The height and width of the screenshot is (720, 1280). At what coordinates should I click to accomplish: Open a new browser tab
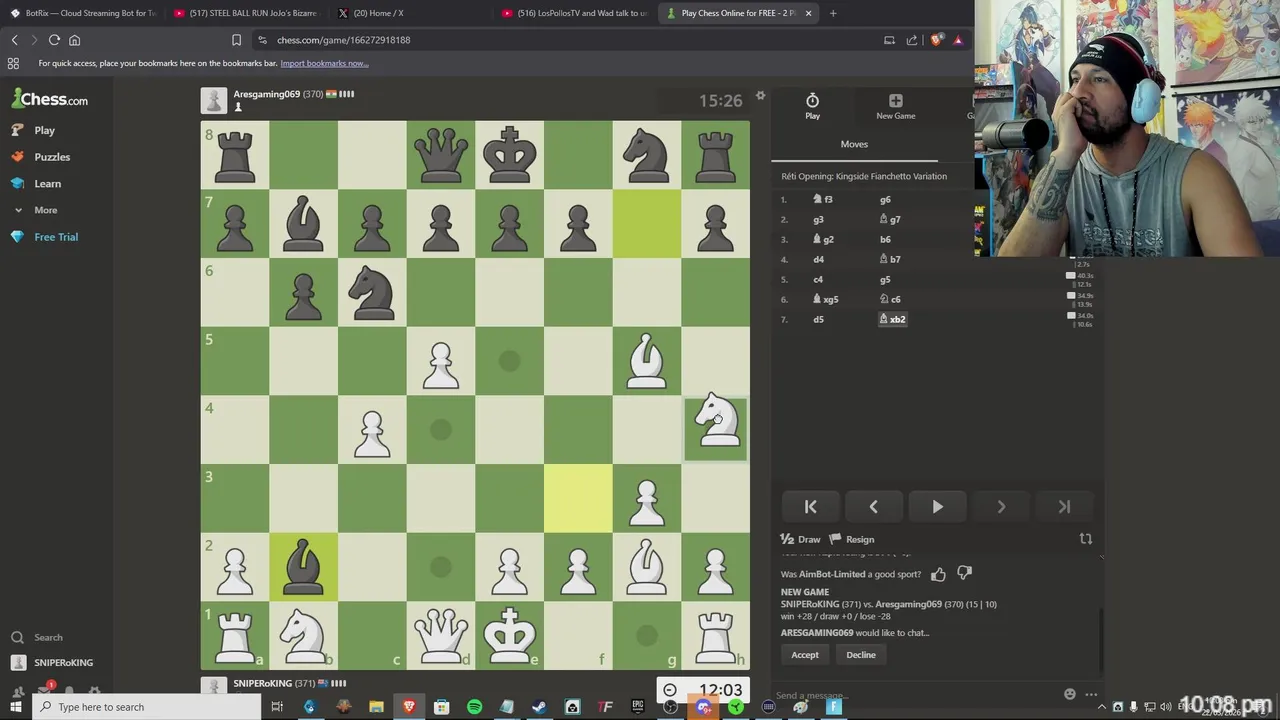pos(833,13)
